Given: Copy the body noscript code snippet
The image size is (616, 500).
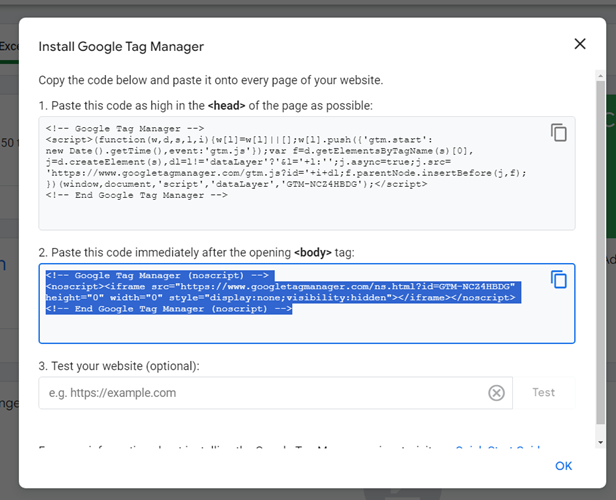Looking at the screenshot, I should 559,279.
